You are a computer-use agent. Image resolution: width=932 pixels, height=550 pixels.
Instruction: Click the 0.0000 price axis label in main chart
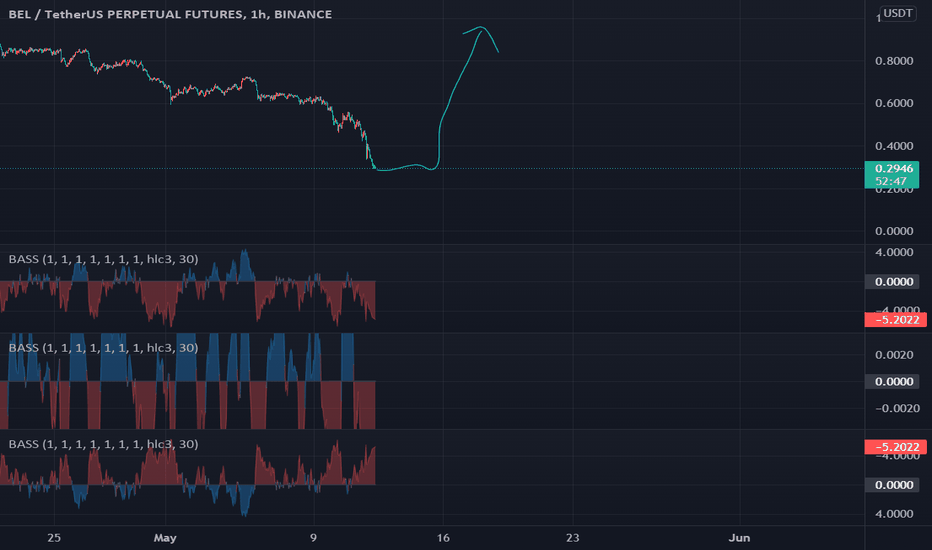[894, 231]
